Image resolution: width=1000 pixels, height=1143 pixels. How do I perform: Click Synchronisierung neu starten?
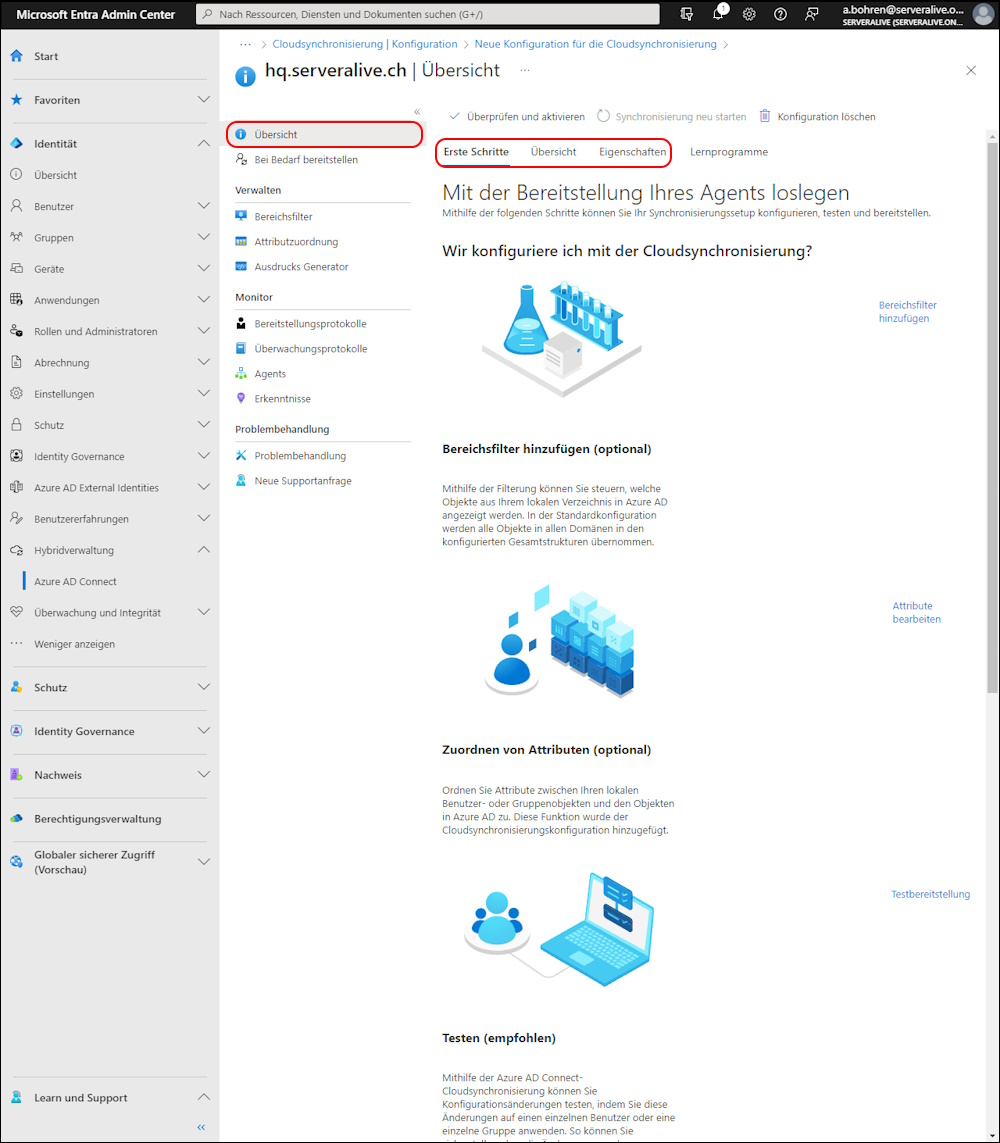point(671,117)
